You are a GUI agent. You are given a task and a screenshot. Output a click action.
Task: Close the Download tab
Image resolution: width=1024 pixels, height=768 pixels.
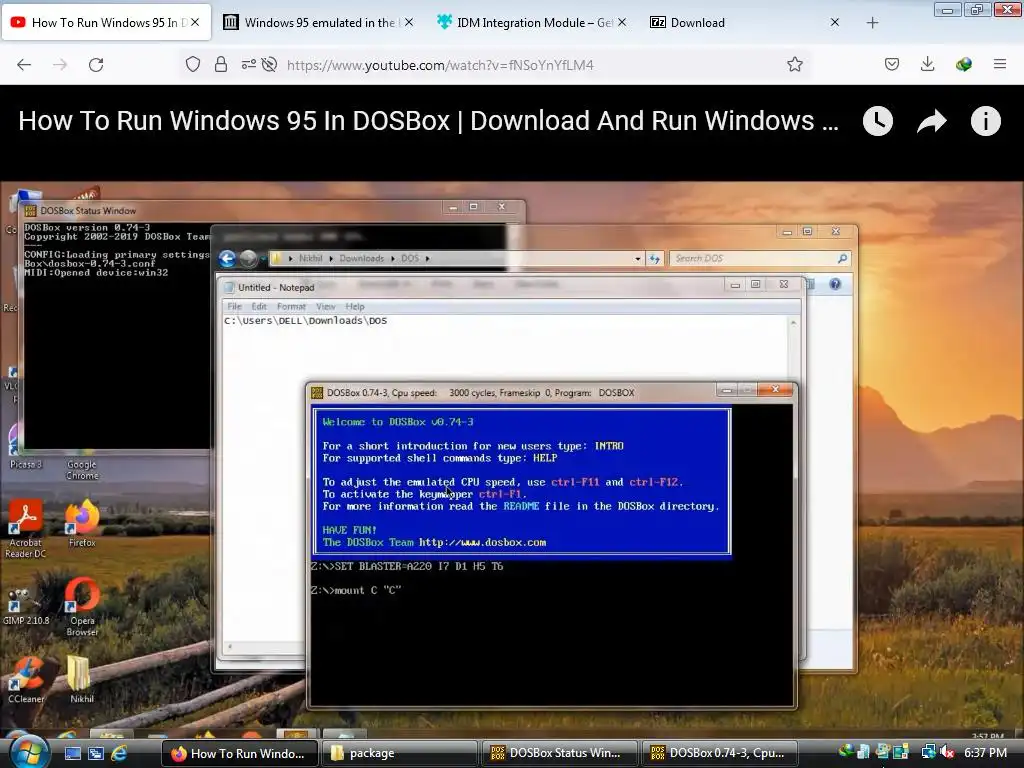click(x=835, y=22)
